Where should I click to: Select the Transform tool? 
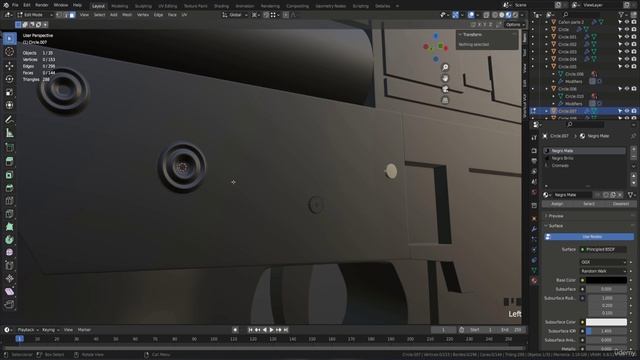point(9,105)
